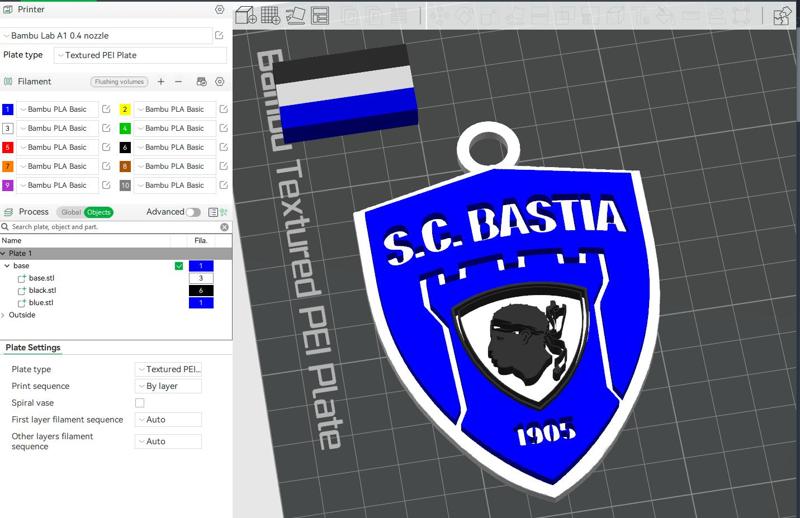The width and height of the screenshot is (800, 518).
Task: Open the process settings list icon
Action: coord(213,212)
